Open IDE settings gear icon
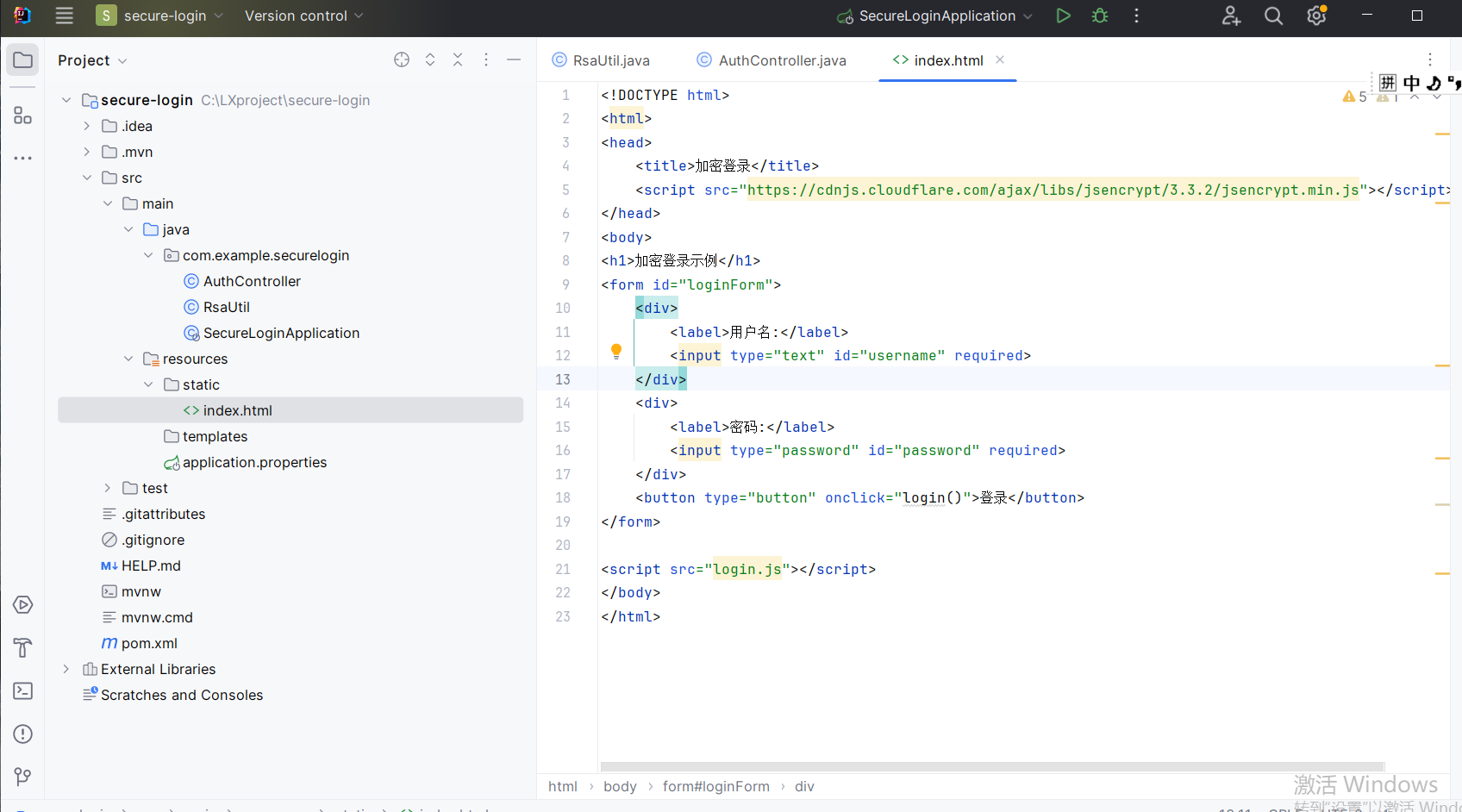 point(1316,16)
